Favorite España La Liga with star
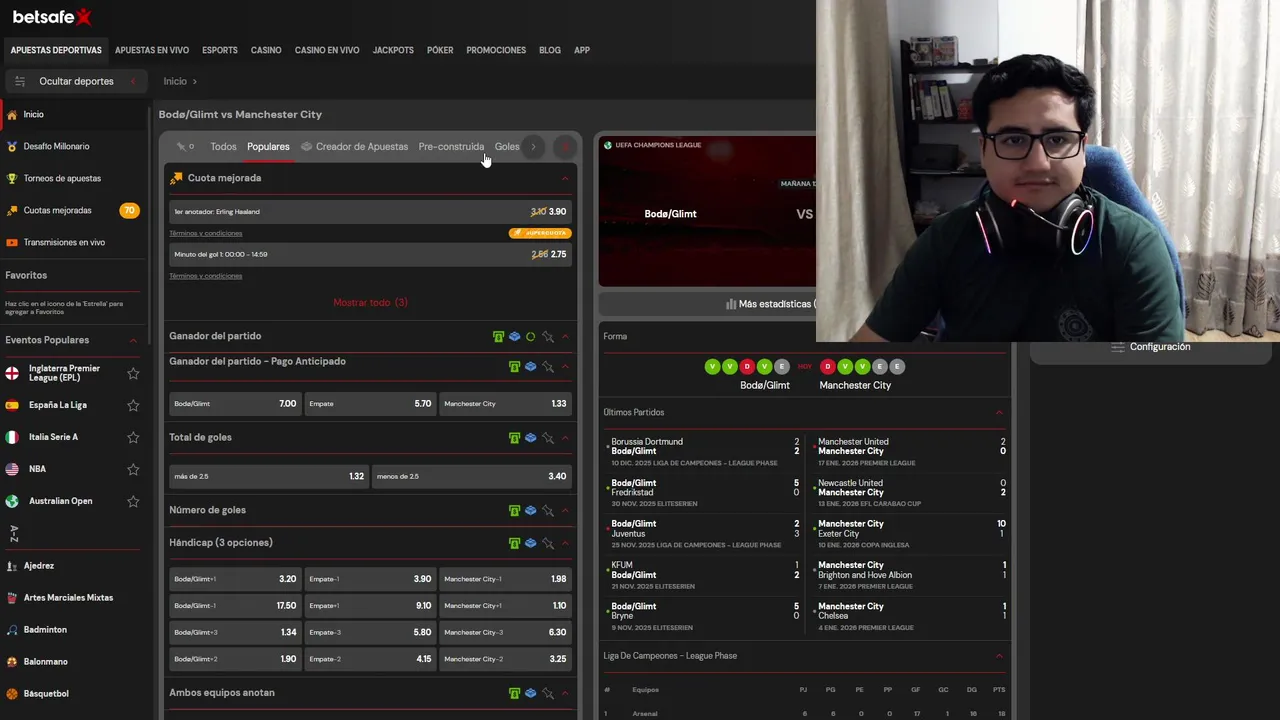The height and width of the screenshot is (720, 1280). point(133,405)
